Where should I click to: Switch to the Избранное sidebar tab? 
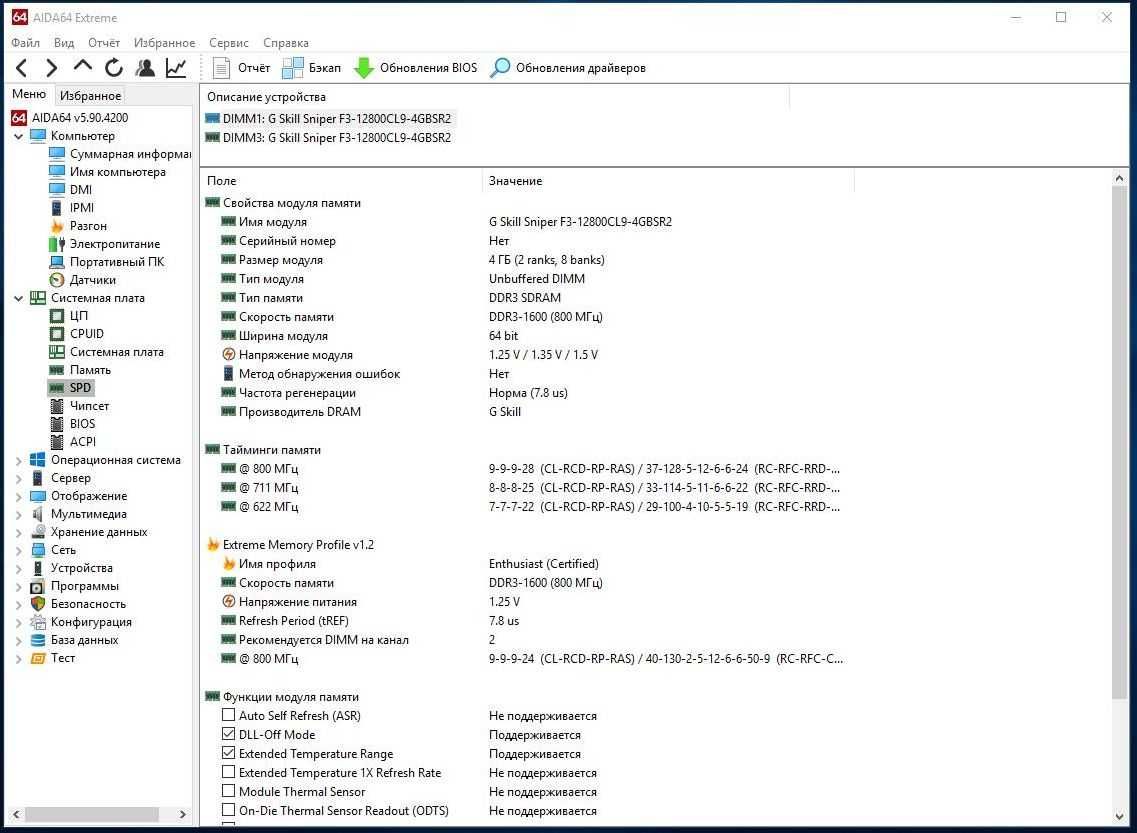(90, 96)
